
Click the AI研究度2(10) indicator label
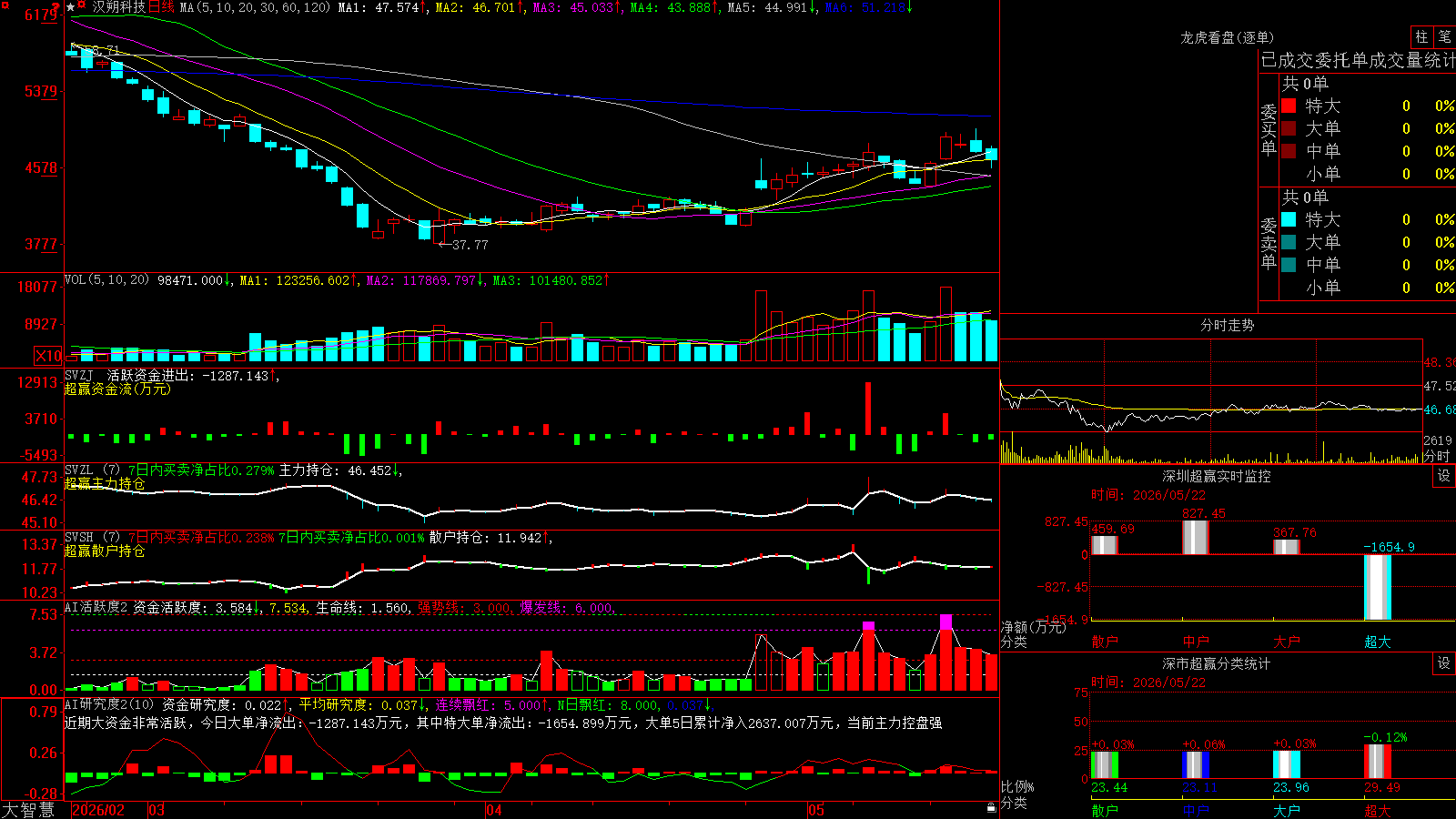coord(109,704)
